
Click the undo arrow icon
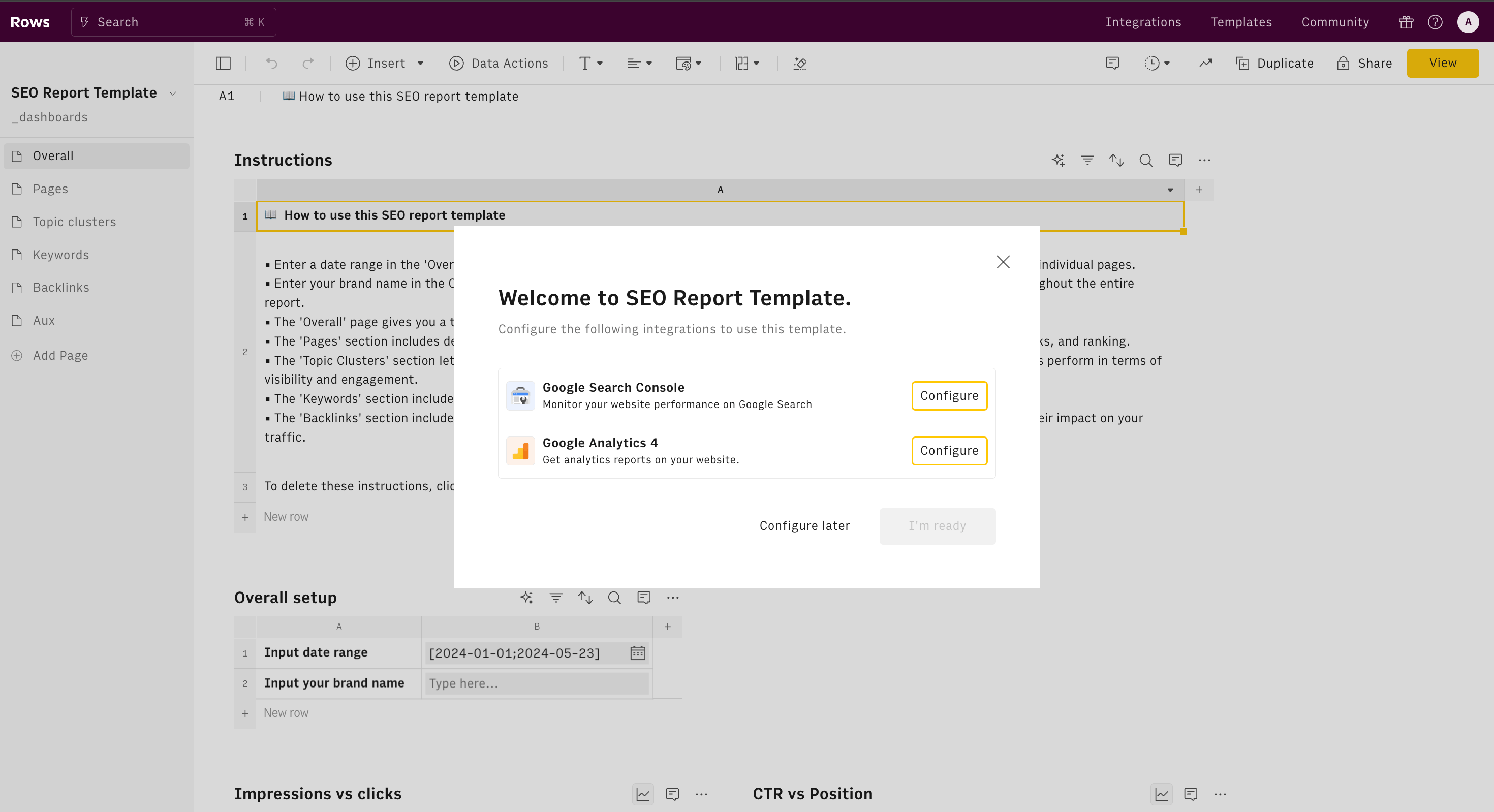(x=271, y=63)
